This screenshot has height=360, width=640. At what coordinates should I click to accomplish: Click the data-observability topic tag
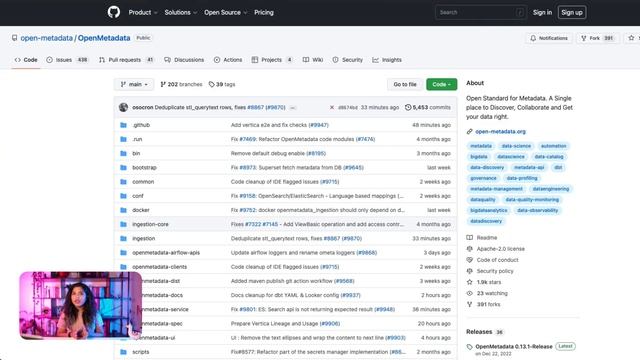pyautogui.click(x=538, y=210)
